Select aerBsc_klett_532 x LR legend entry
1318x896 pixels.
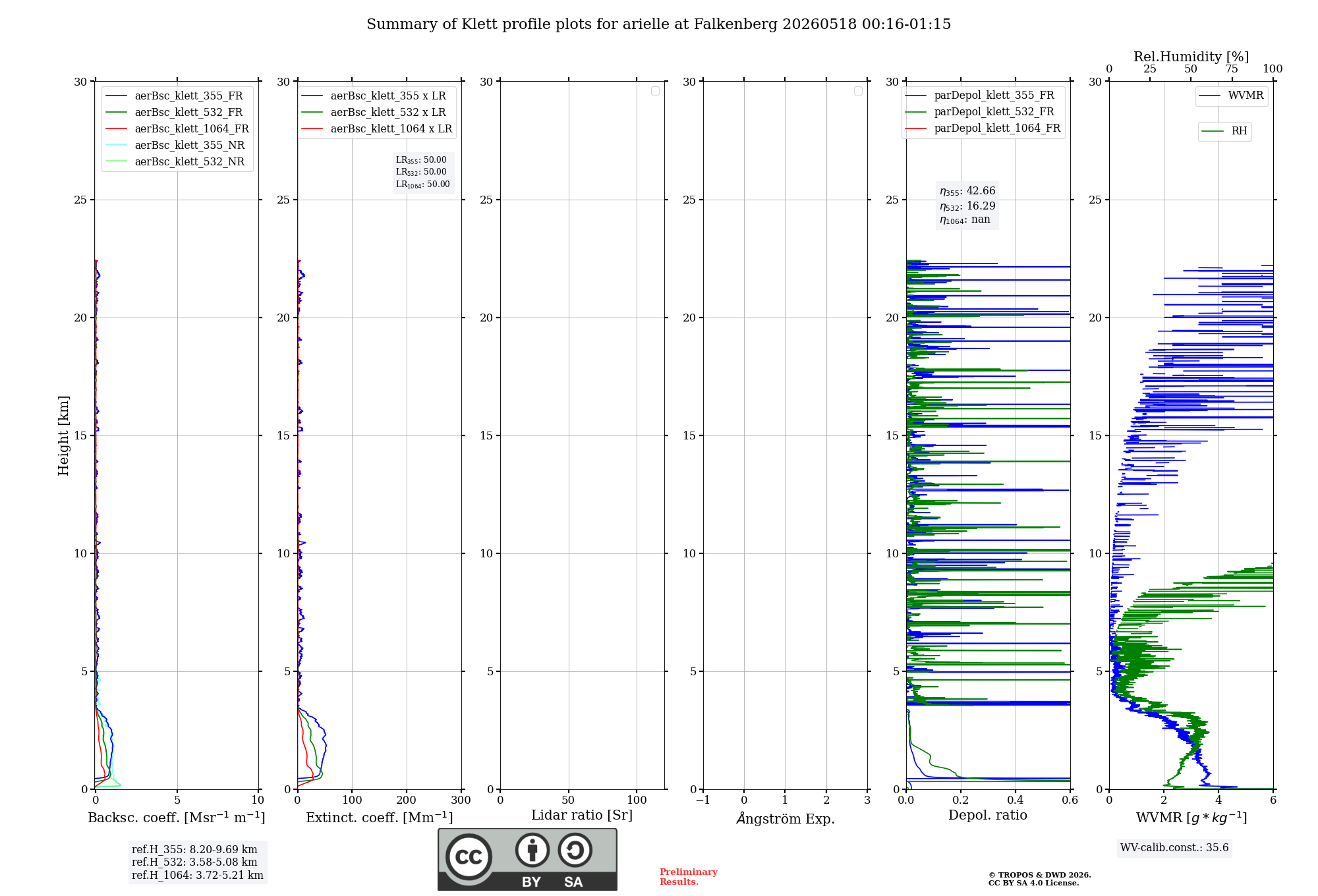(x=374, y=112)
